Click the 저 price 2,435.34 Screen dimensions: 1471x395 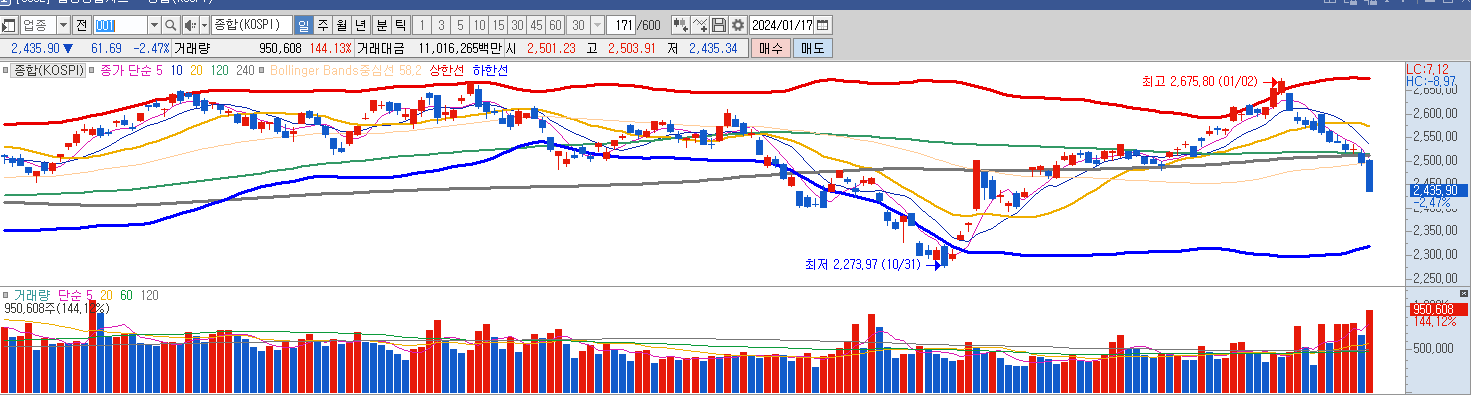click(714, 48)
